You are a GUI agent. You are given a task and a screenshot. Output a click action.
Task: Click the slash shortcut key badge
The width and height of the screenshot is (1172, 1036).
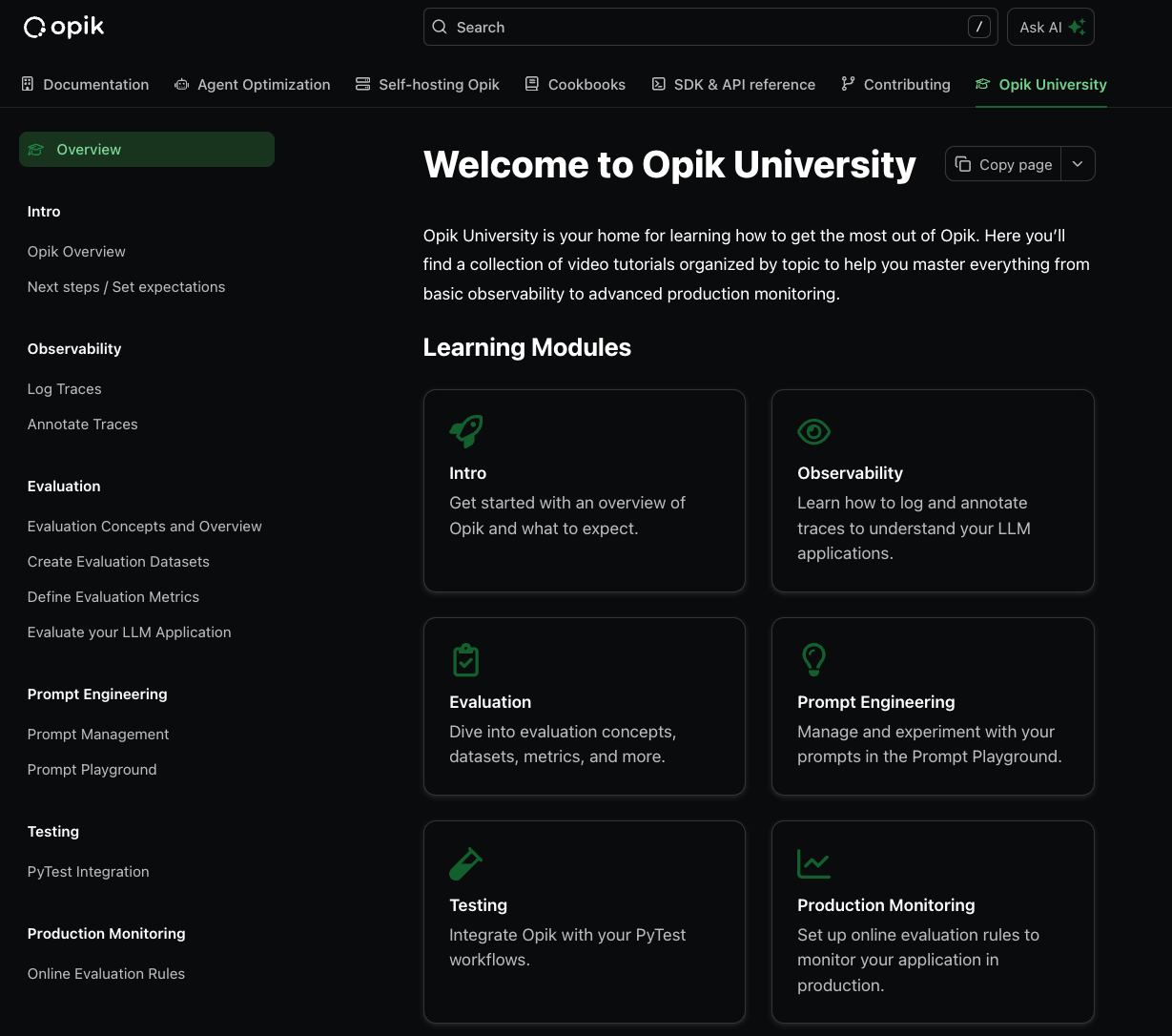coord(978,27)
